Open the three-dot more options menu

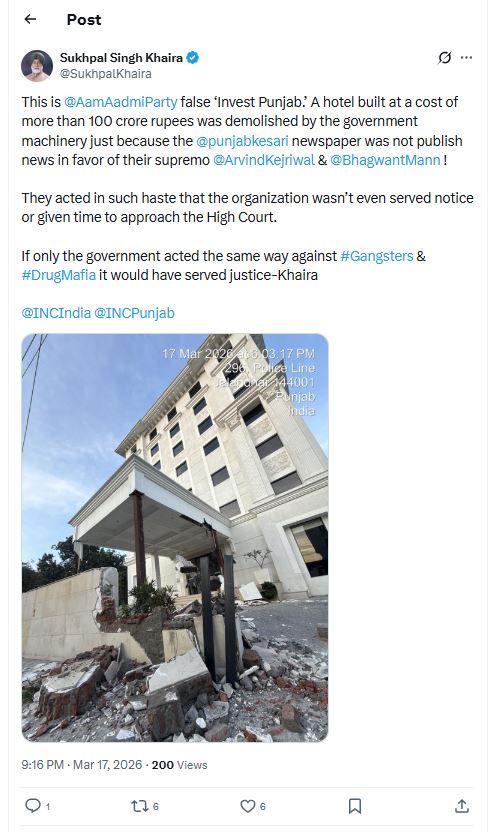tap(467, 57)
